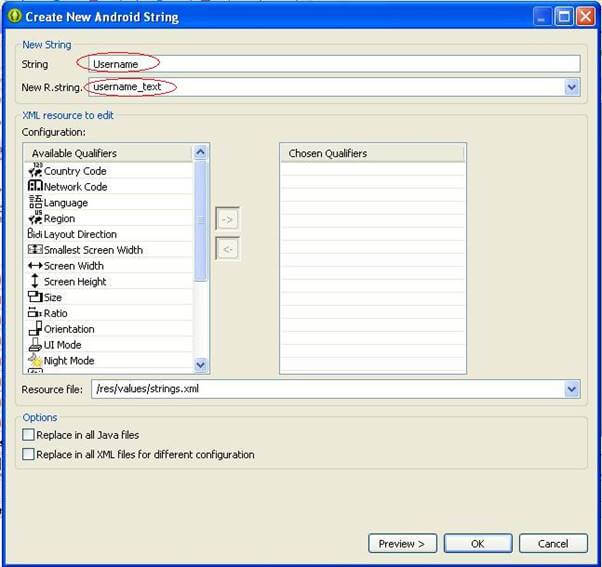Select UI Mode qualifier row
This screenshot has height=567, width=602.
click(x=108, y=344)
